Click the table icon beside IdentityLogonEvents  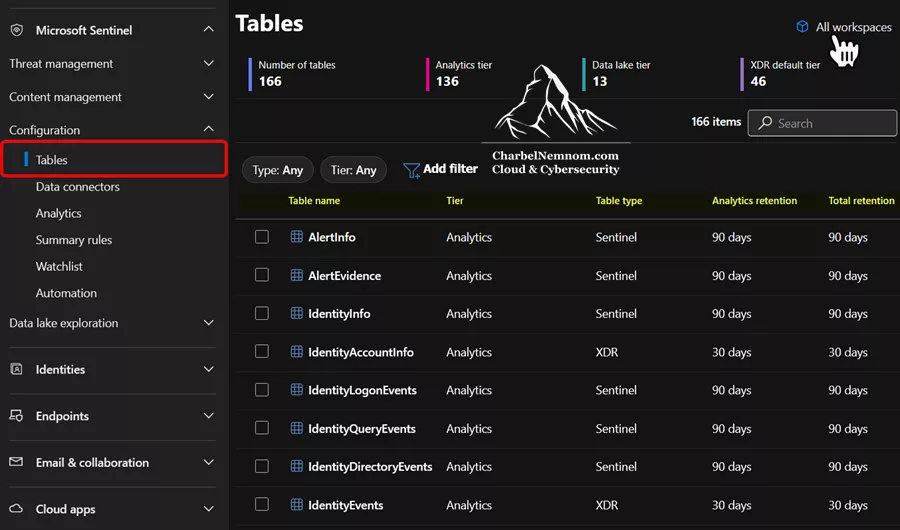297,389
